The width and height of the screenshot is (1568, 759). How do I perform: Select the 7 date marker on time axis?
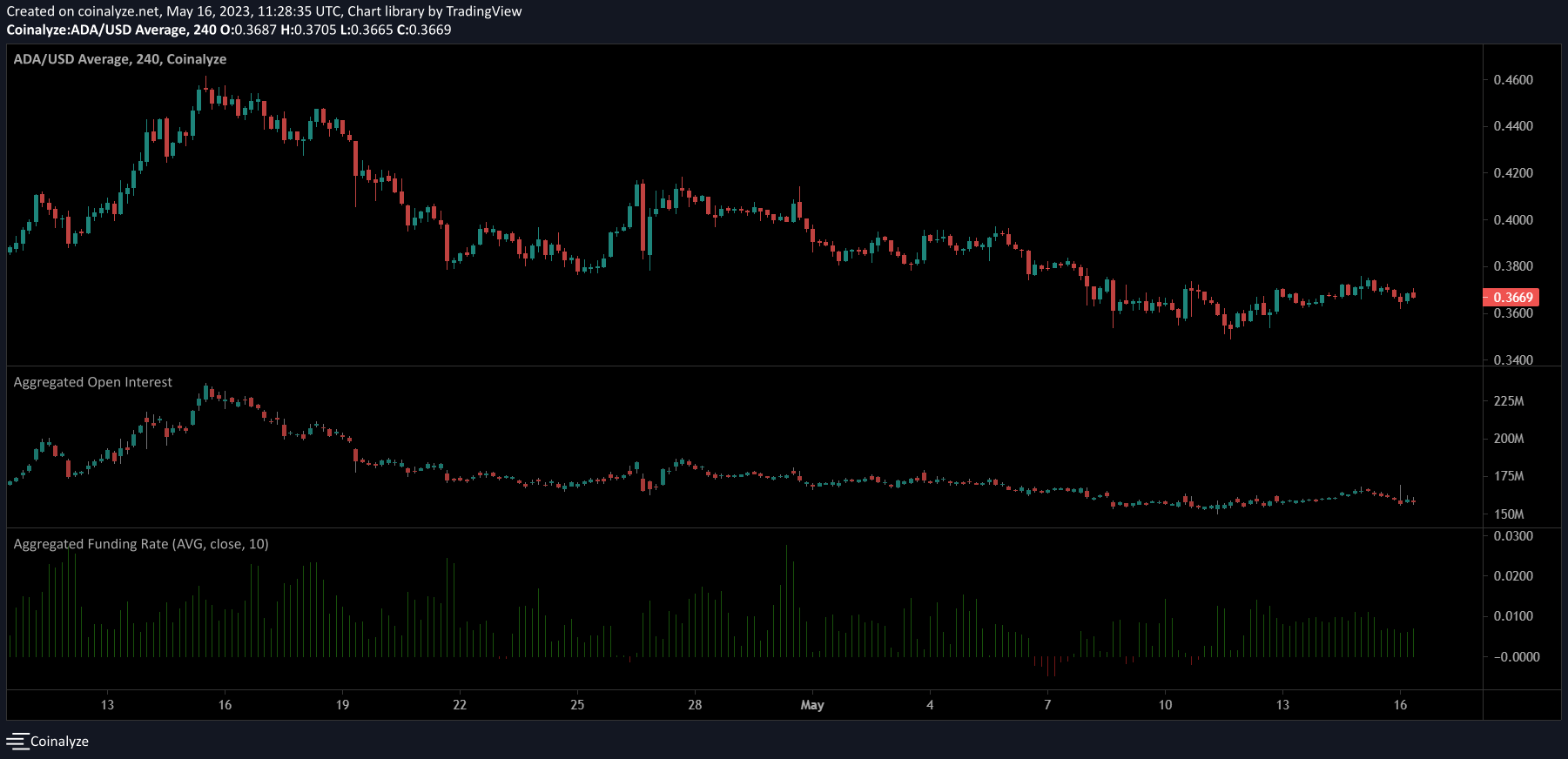(x=1047, y=705)
